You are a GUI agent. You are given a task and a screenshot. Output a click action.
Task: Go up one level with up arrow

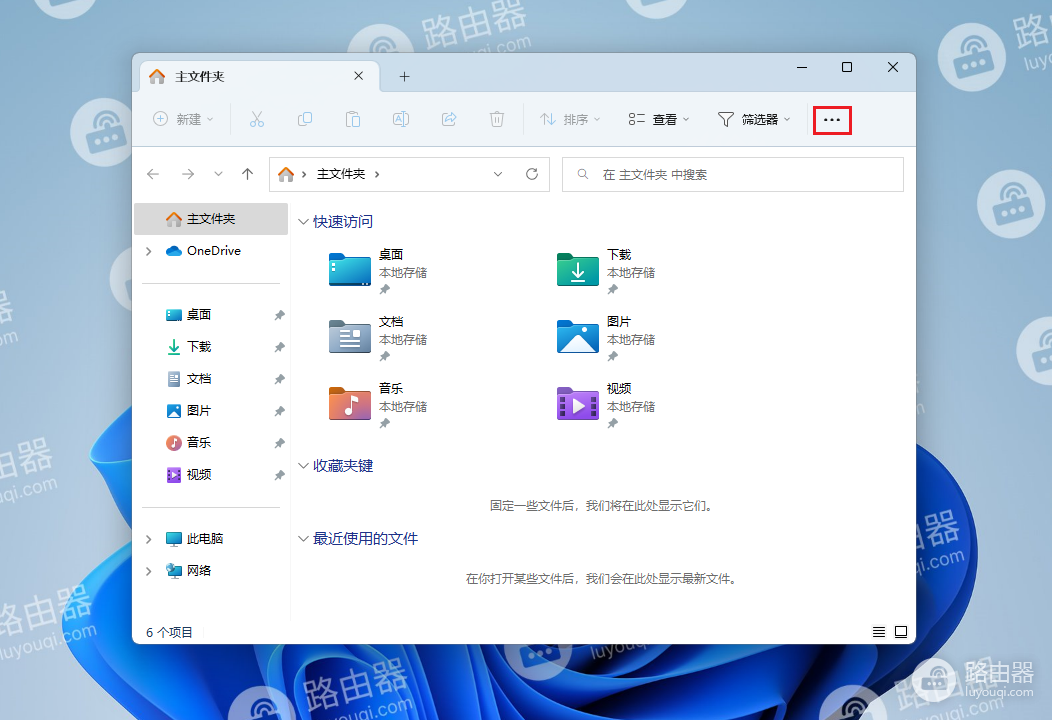click(x=248, y=174)
